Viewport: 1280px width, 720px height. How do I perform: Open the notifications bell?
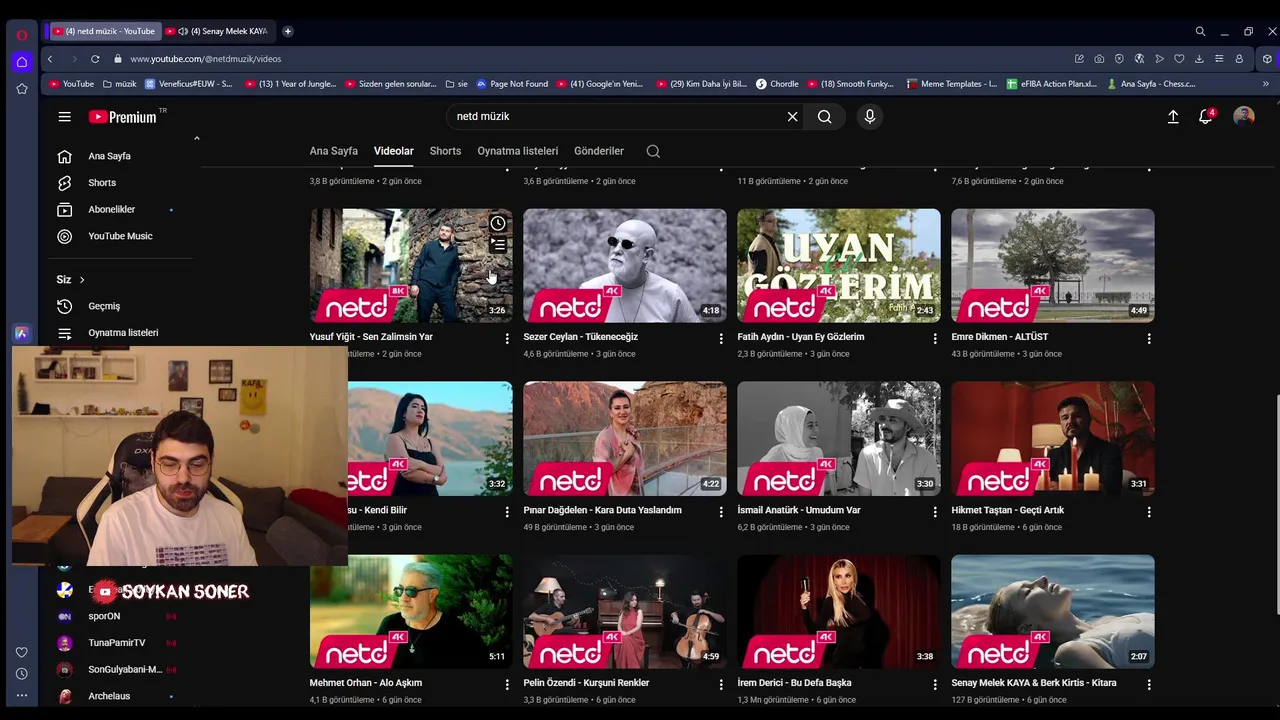(1206, 117)
